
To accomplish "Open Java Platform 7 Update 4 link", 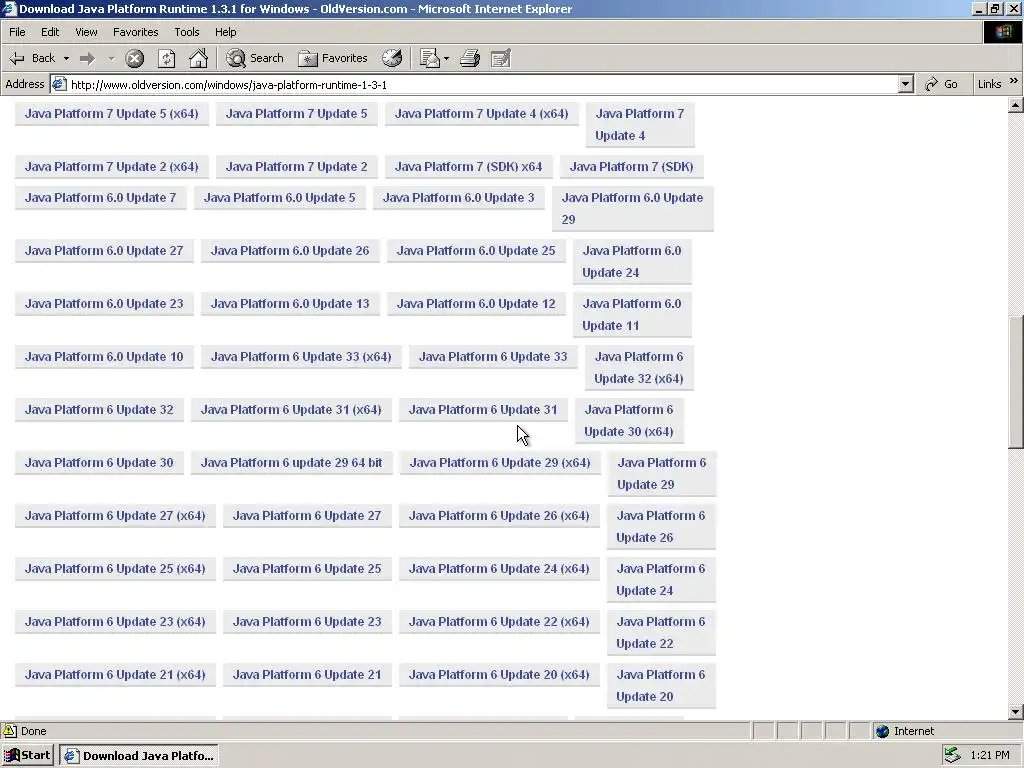I will (x=639, y=125).
